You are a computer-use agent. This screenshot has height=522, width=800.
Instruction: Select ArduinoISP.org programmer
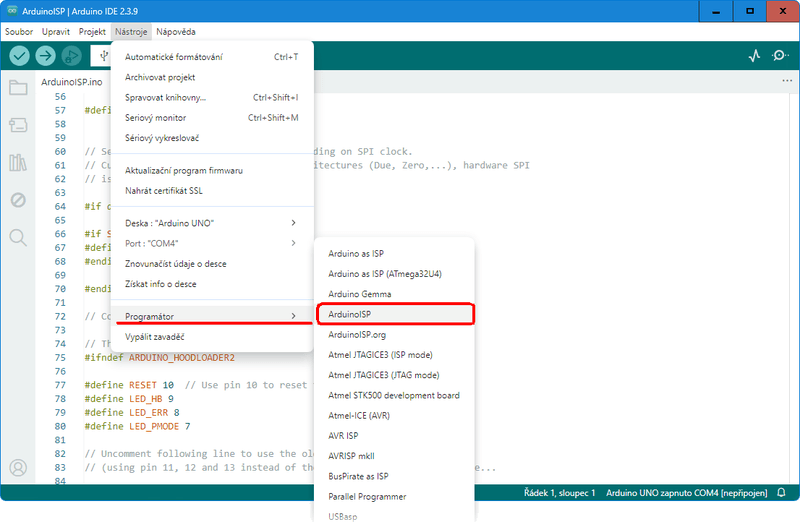(394, 335)
